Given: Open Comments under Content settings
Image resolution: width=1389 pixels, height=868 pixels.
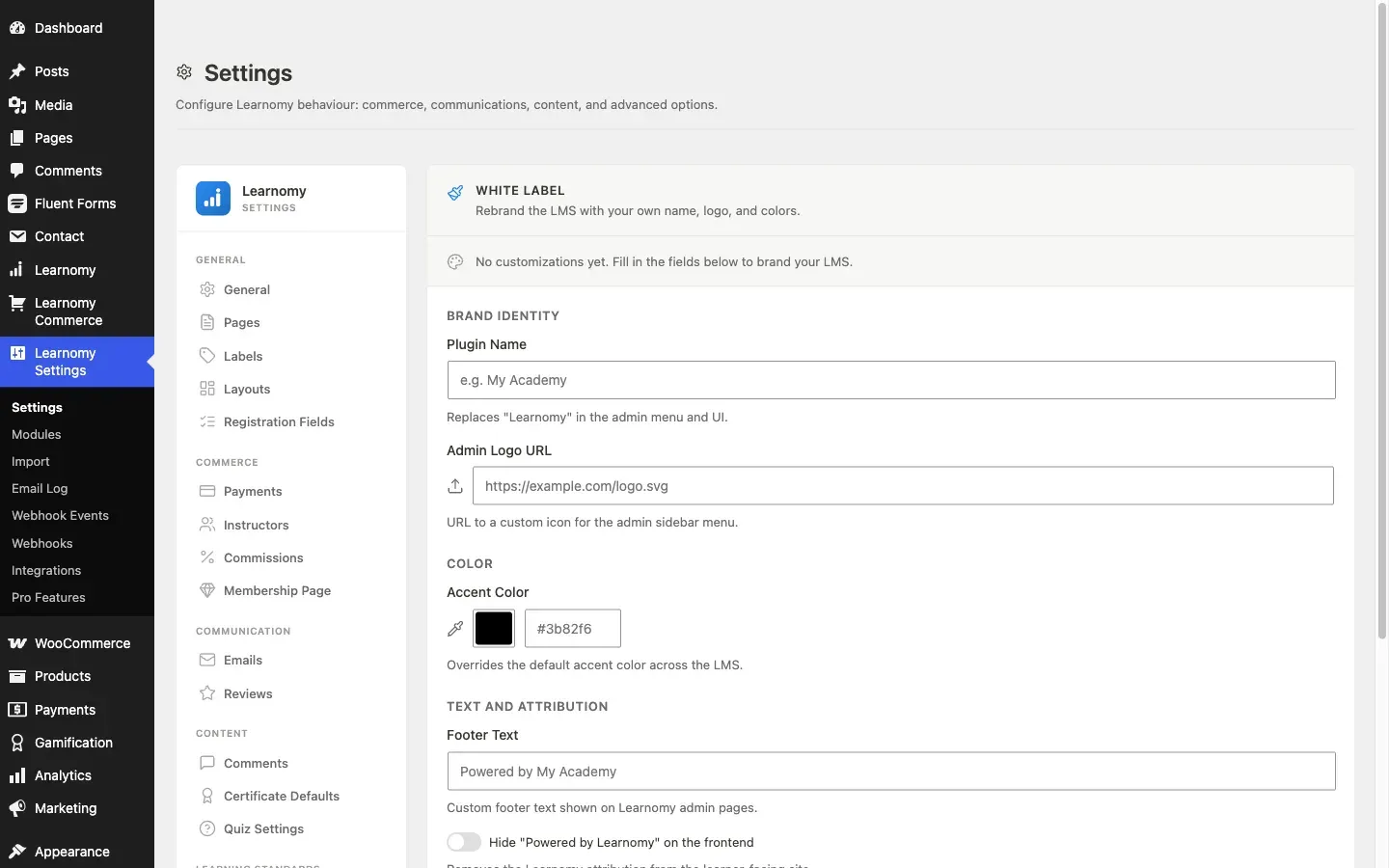Looking at the screenshot, I should click(x=291, y=763).
